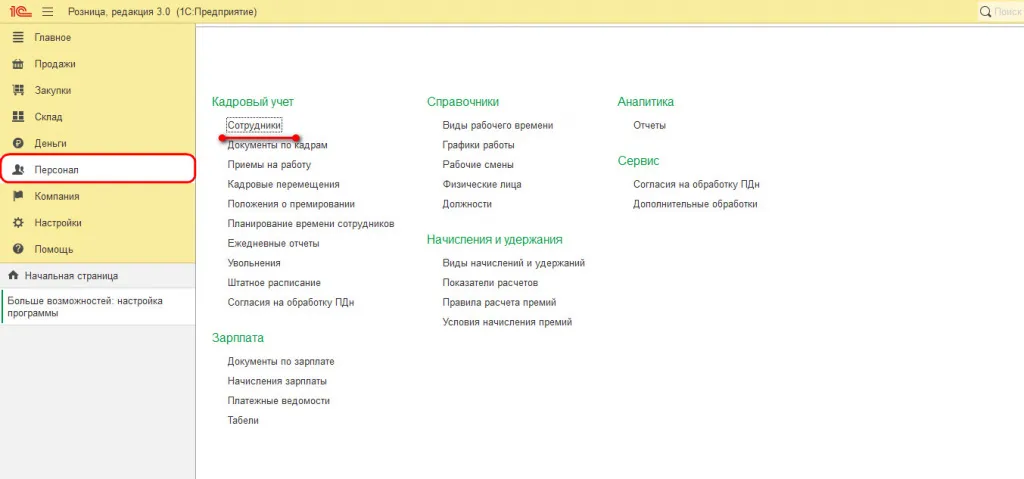Image resolution: width=1024 pixels, height=479 pixels.
Task: Click the Склад warehouse grid icon
Action: pos(17,117)
